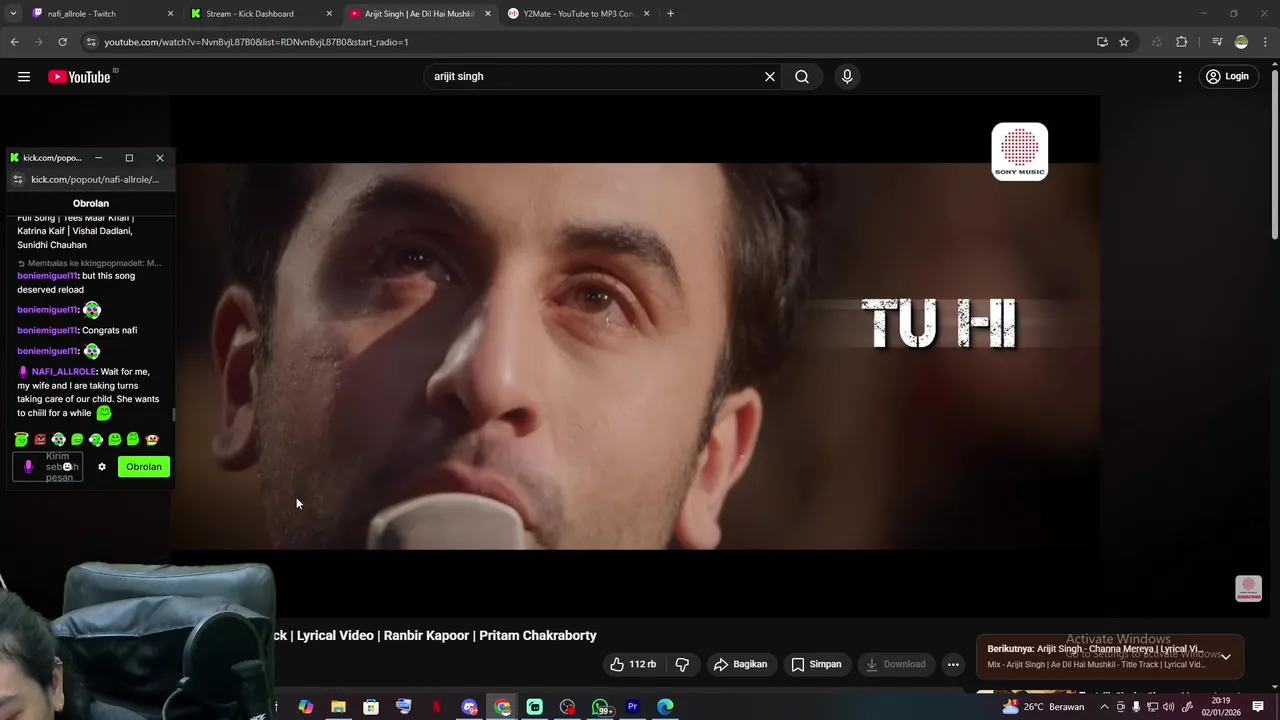The width and height of the screenshot is (1280, 720).
Task: Open Kick chat settings gear
Action: coord(102,467)
